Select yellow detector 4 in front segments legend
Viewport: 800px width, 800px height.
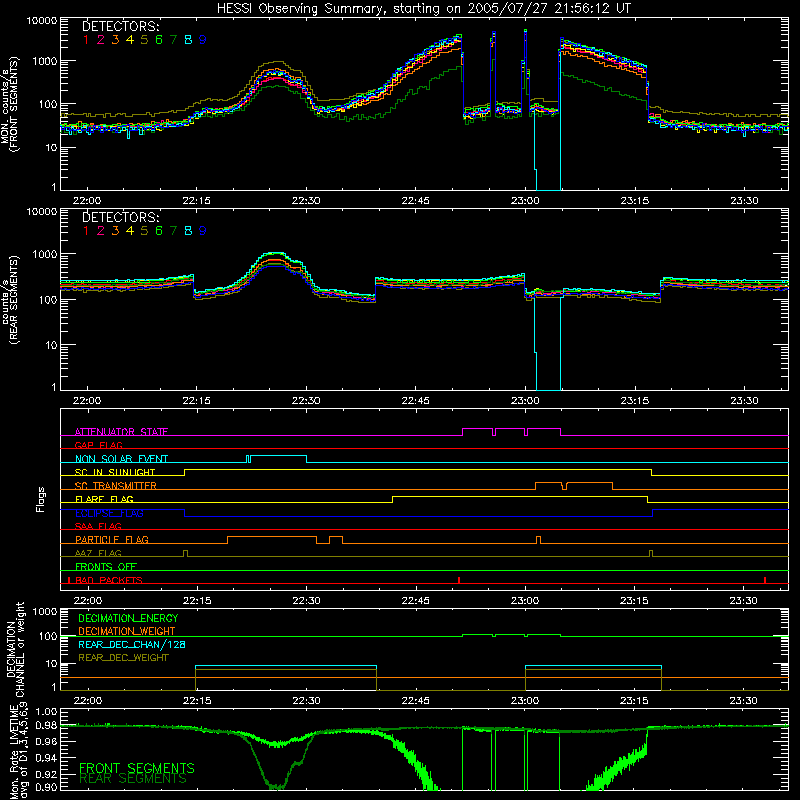pyautogui.click(x=130, y=40)
